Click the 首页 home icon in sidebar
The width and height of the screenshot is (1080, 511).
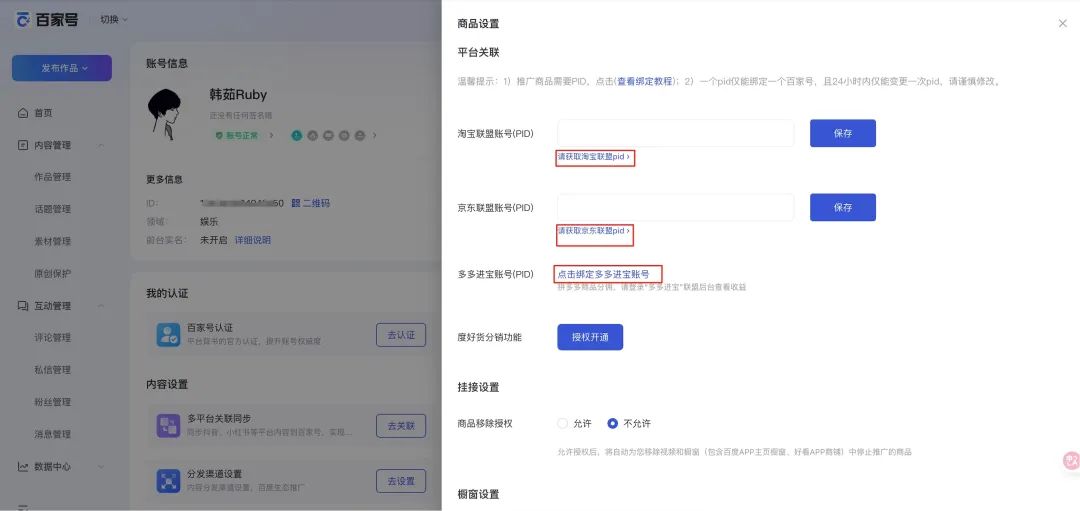click(x=23, y=113)
